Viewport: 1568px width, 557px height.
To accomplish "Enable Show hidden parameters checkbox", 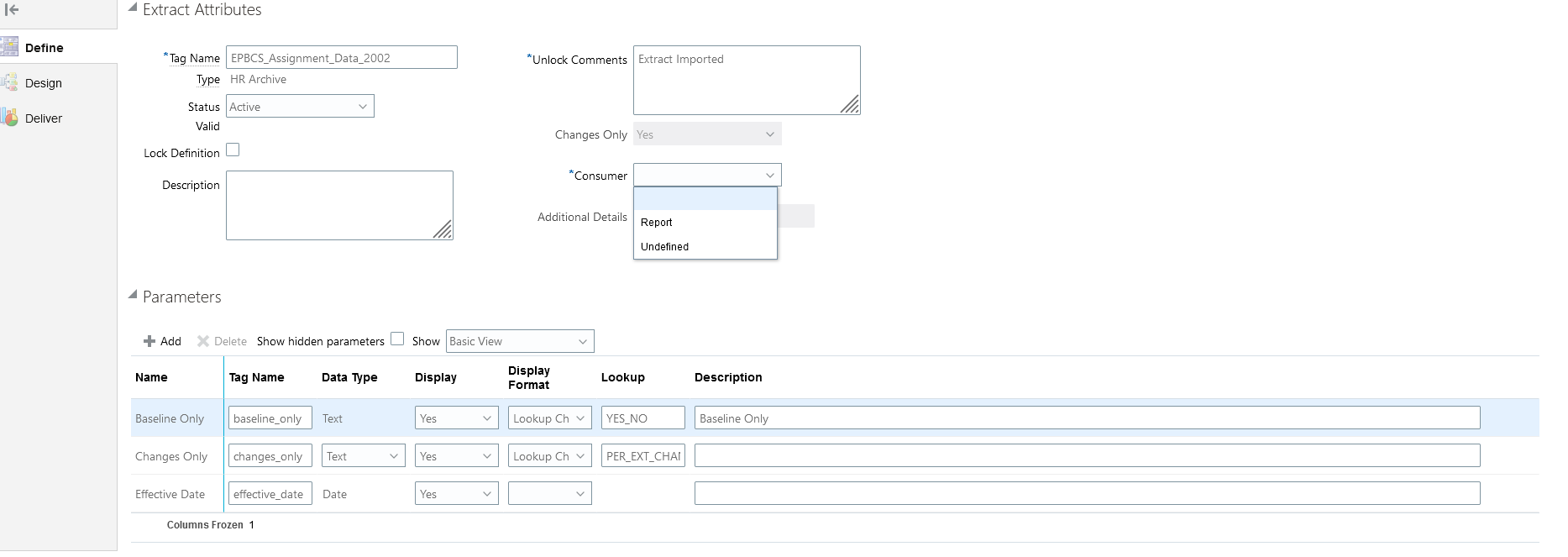I will [x=397, y=339].
